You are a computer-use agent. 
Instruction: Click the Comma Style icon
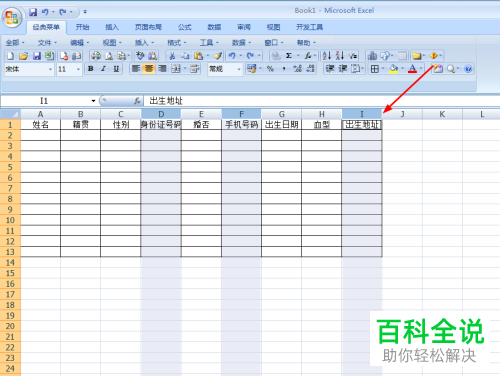coord(284,69)
